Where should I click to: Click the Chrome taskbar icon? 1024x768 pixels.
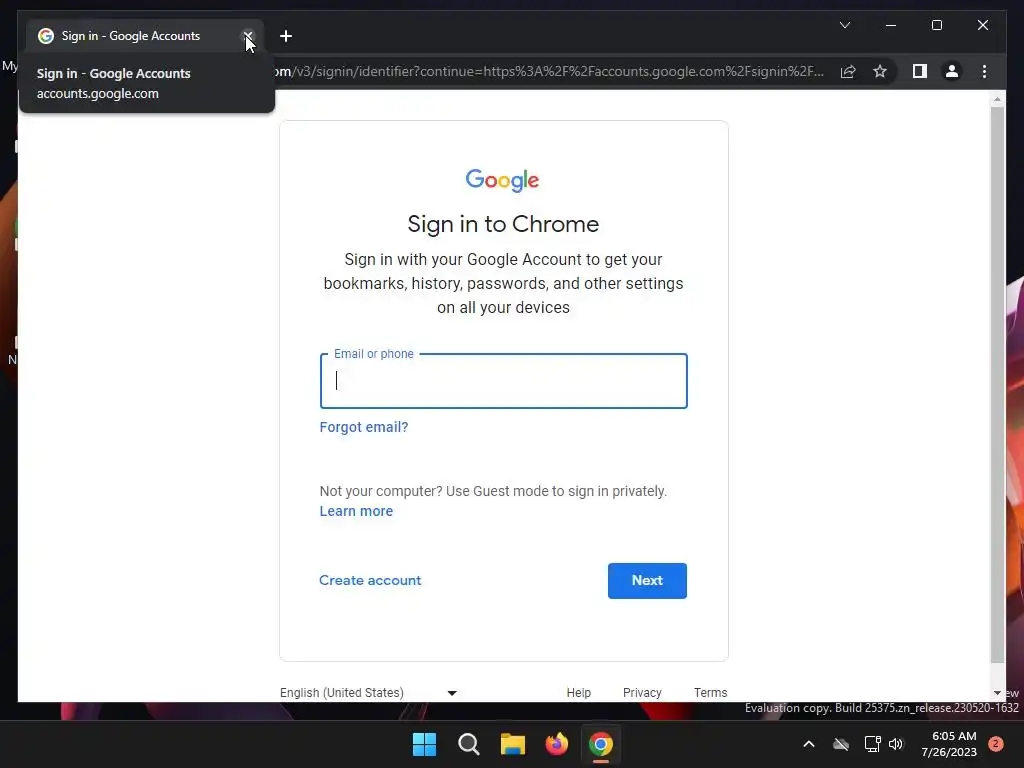tap(601, 744)
